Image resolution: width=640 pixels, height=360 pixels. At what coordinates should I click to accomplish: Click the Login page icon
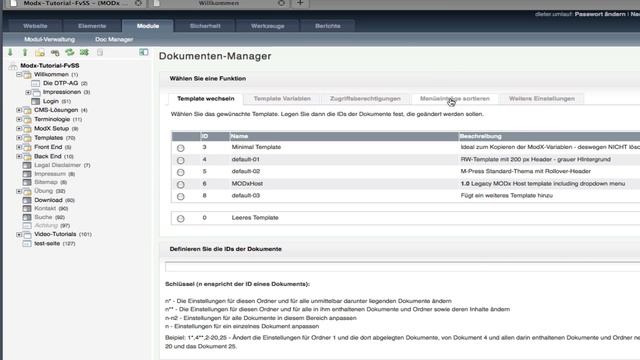click(36, 101)
